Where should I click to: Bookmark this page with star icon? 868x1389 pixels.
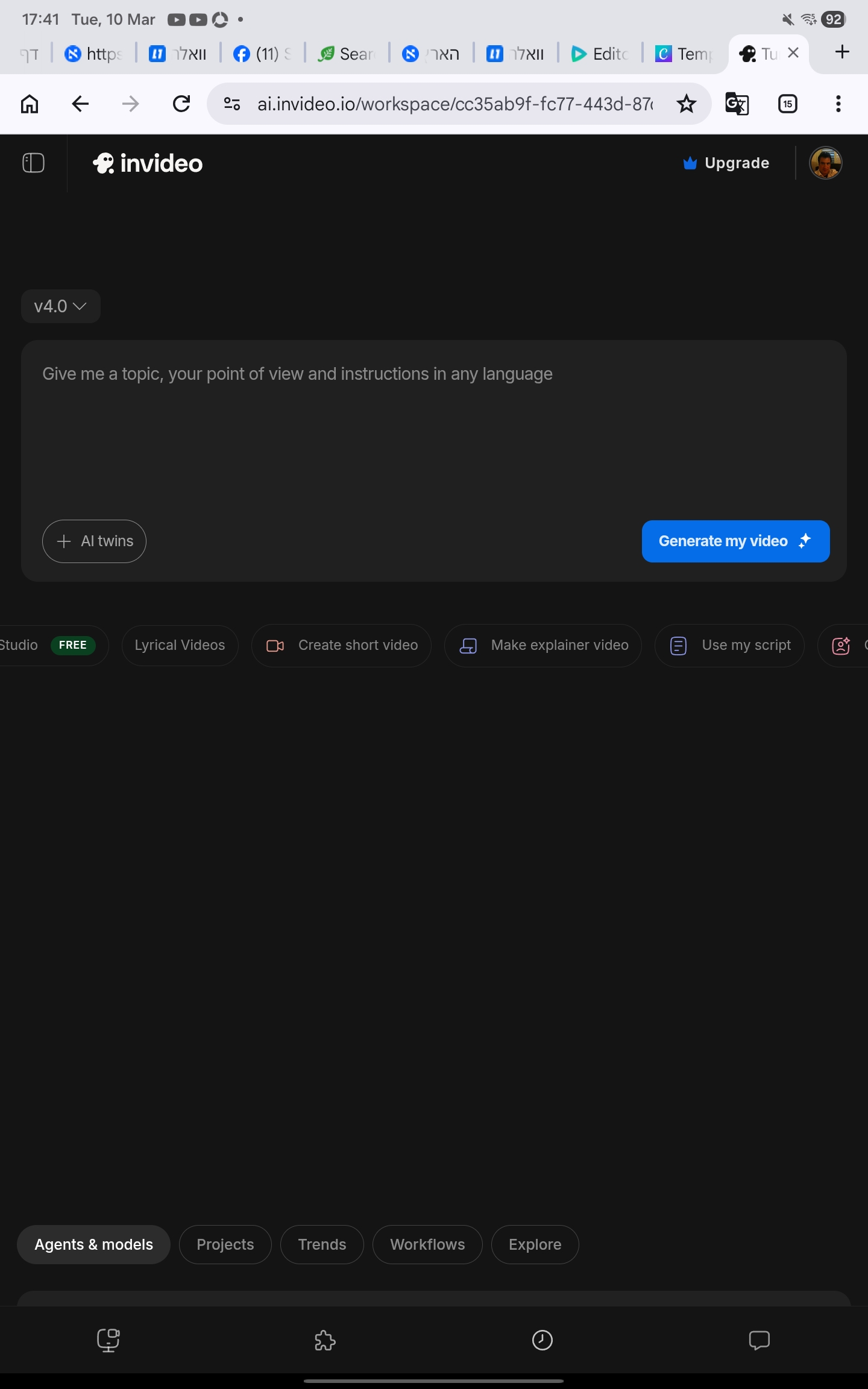tap(686, 104)
